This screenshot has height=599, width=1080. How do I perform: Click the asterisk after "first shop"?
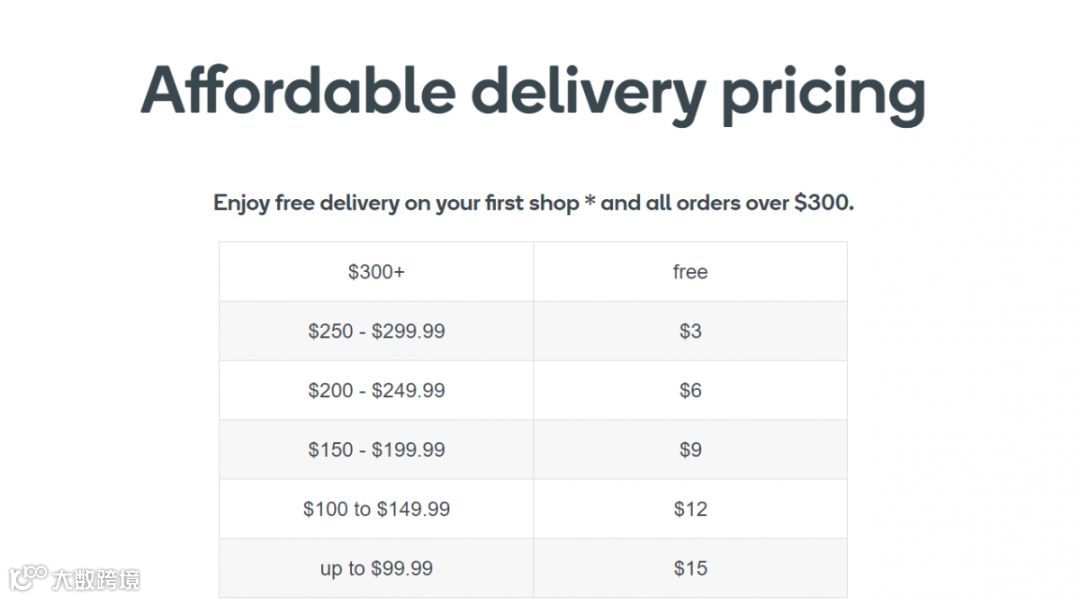[590, 202]
